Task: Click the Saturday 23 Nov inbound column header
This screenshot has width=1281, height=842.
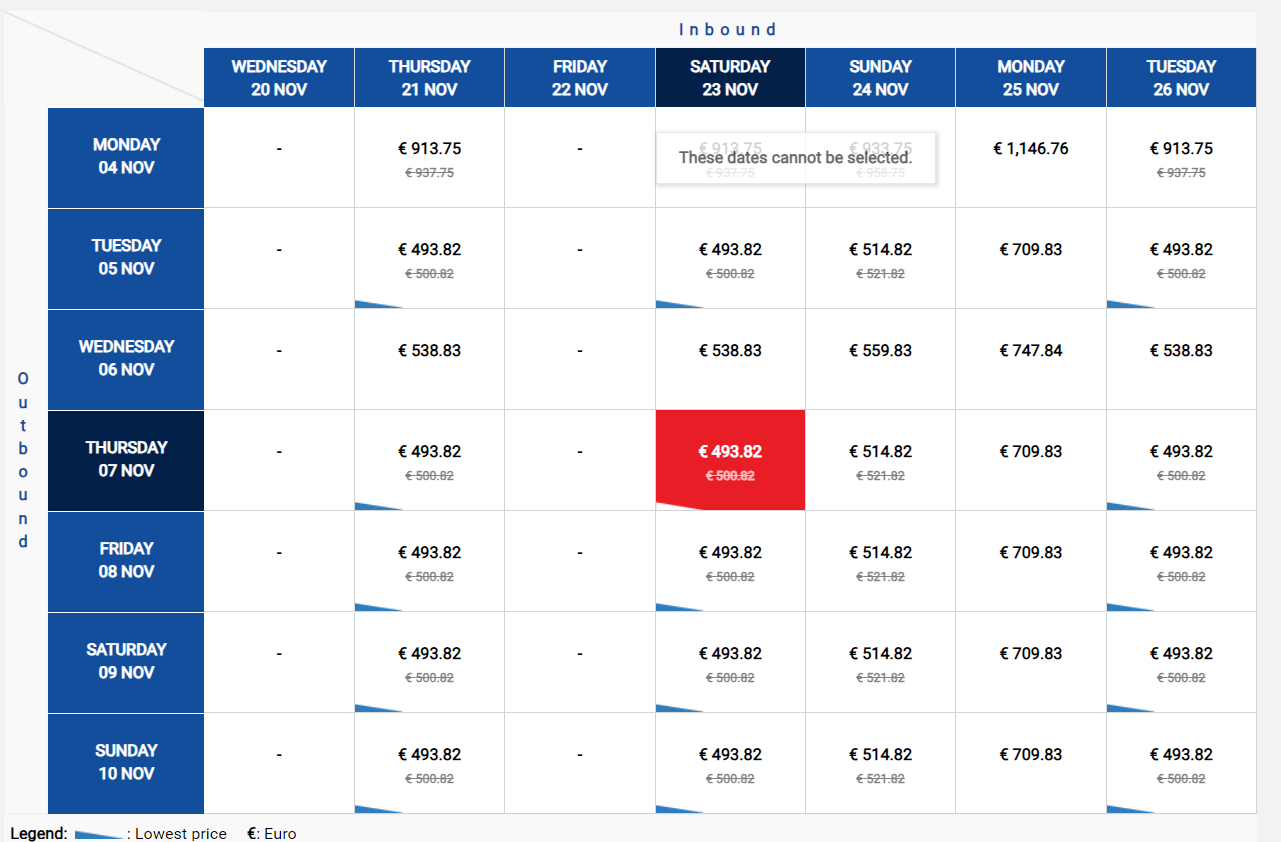Action: (x=730, y=78)
